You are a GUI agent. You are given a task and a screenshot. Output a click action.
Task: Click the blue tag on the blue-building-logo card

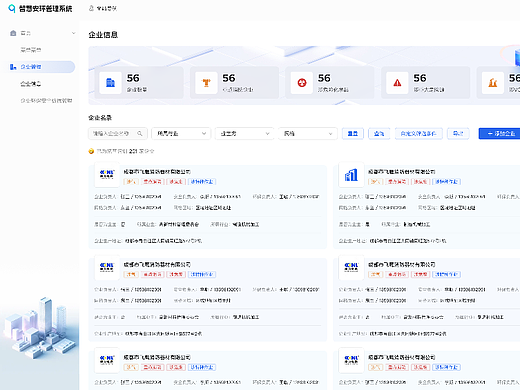click(447, 182)
